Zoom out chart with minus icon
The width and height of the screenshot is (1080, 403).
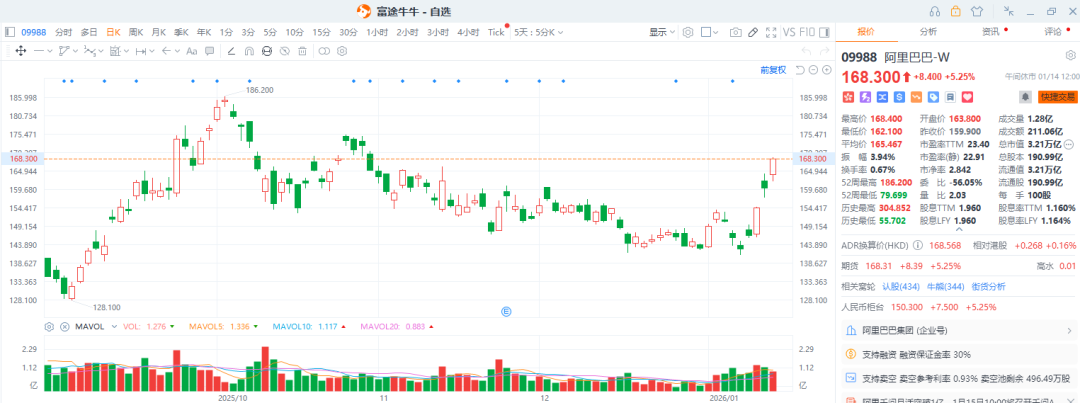coord(813,70)
